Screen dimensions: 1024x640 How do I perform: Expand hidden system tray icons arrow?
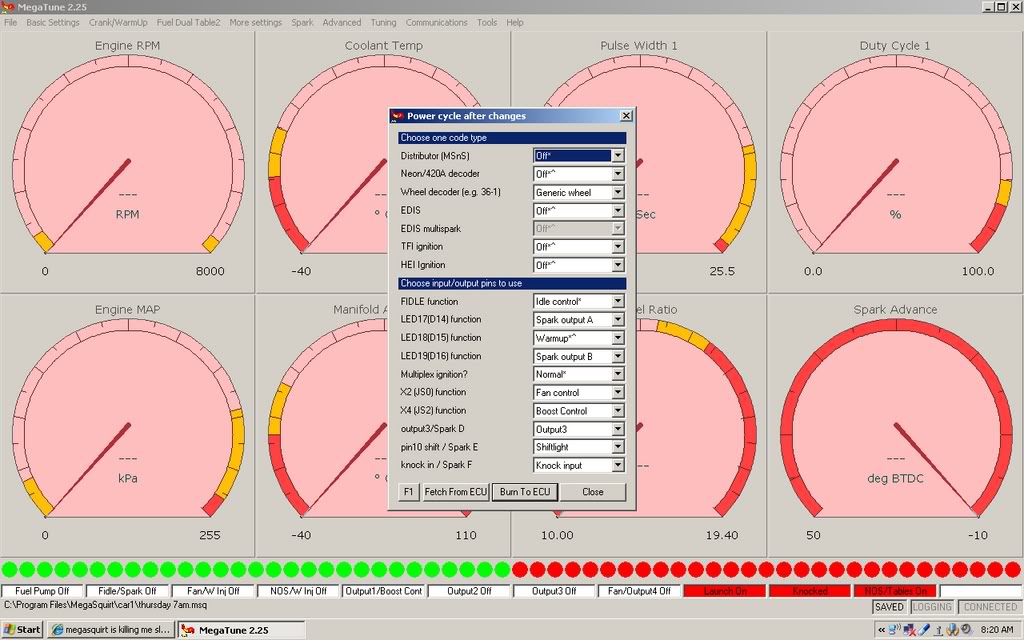[x=881, y=629]
